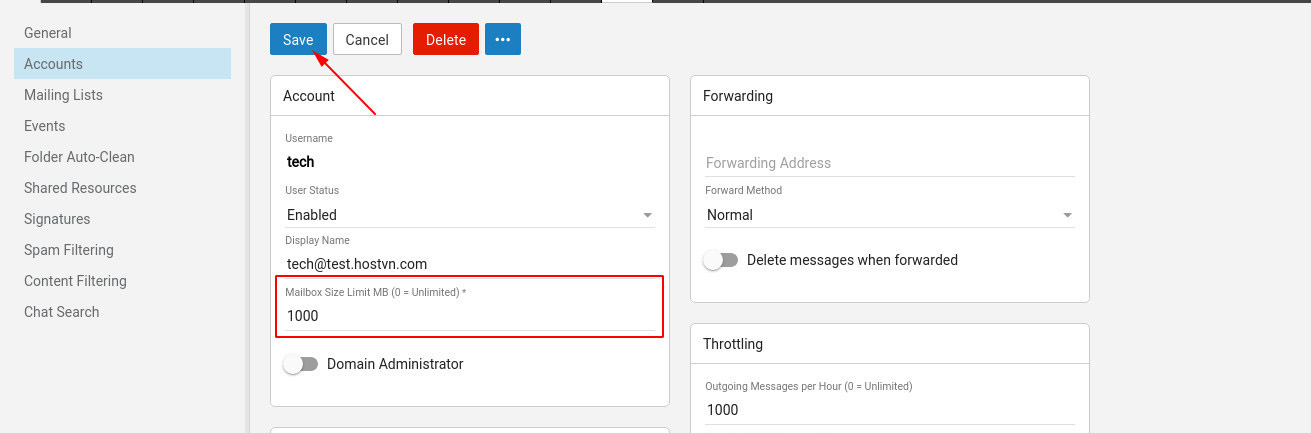Select Spam Filtering in sidebar
This screenshot has width=1311, height=433.
tap(69, 250)
